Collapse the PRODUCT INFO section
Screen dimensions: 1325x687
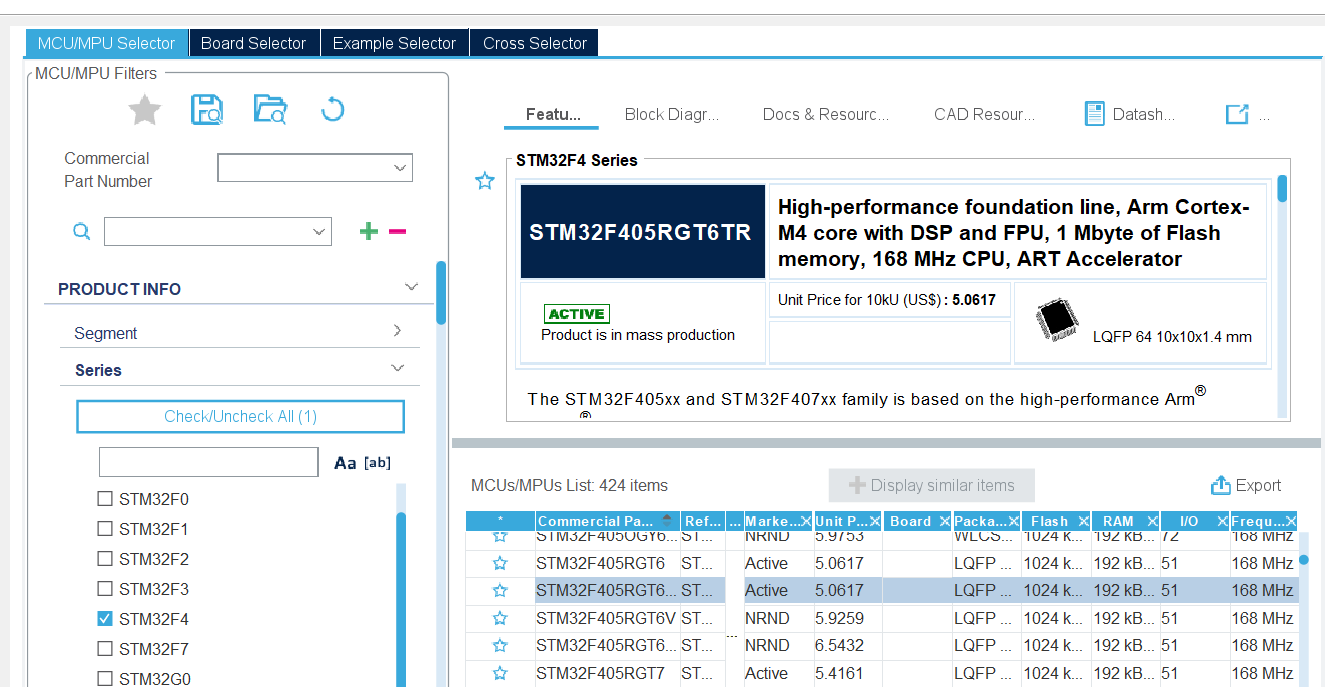(x=411, y=288)
